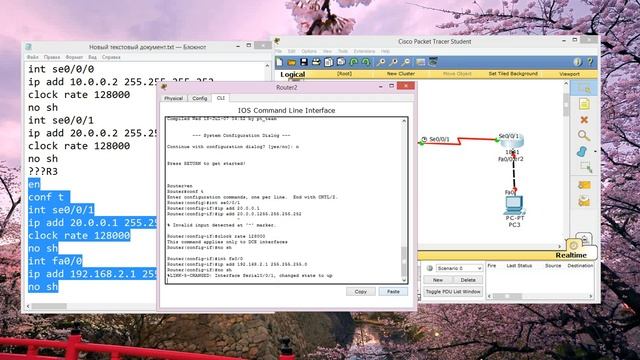Image resolution: width=640 pixels, height=360 pixels.
Task: Click the PDU list horizontal scrollbar thumb
Action: (x=507, y=296)
